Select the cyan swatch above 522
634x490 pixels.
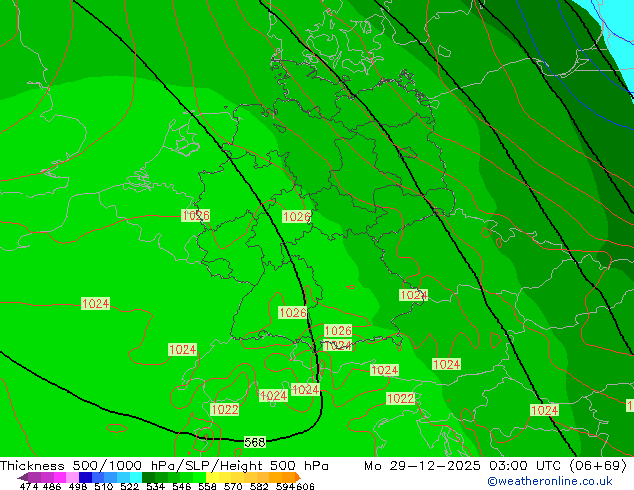[136, 477]
